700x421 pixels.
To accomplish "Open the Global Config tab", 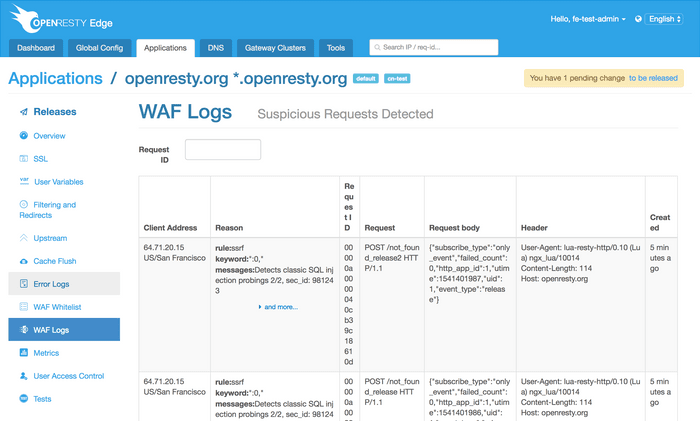I will [x=99, y=48].
